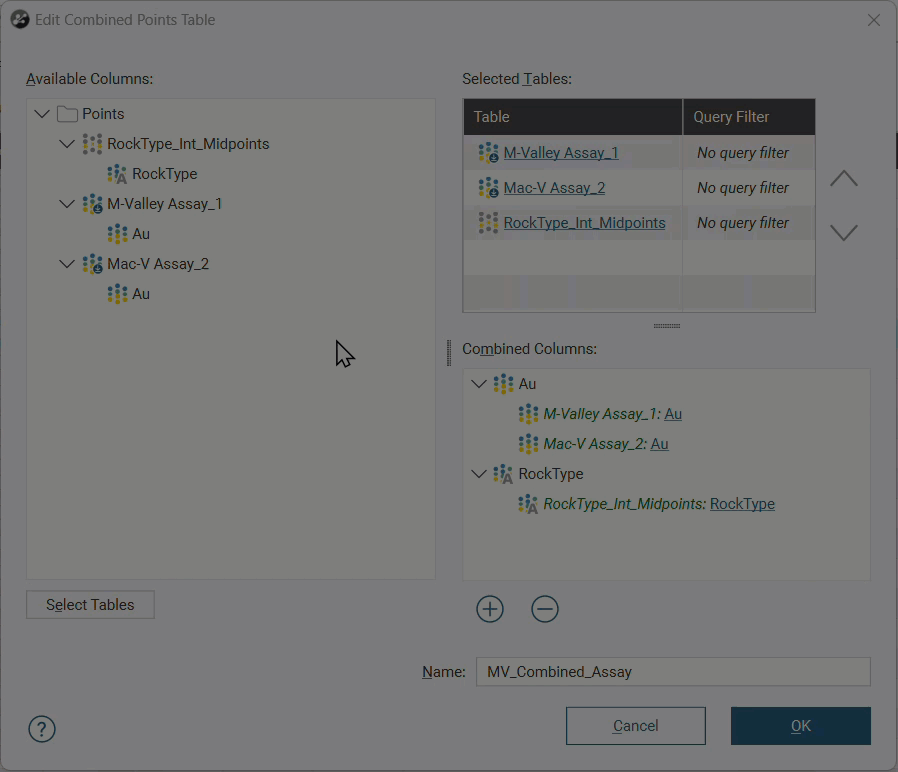
Task: Open help with the question mark icon
Action: [43, 728]
